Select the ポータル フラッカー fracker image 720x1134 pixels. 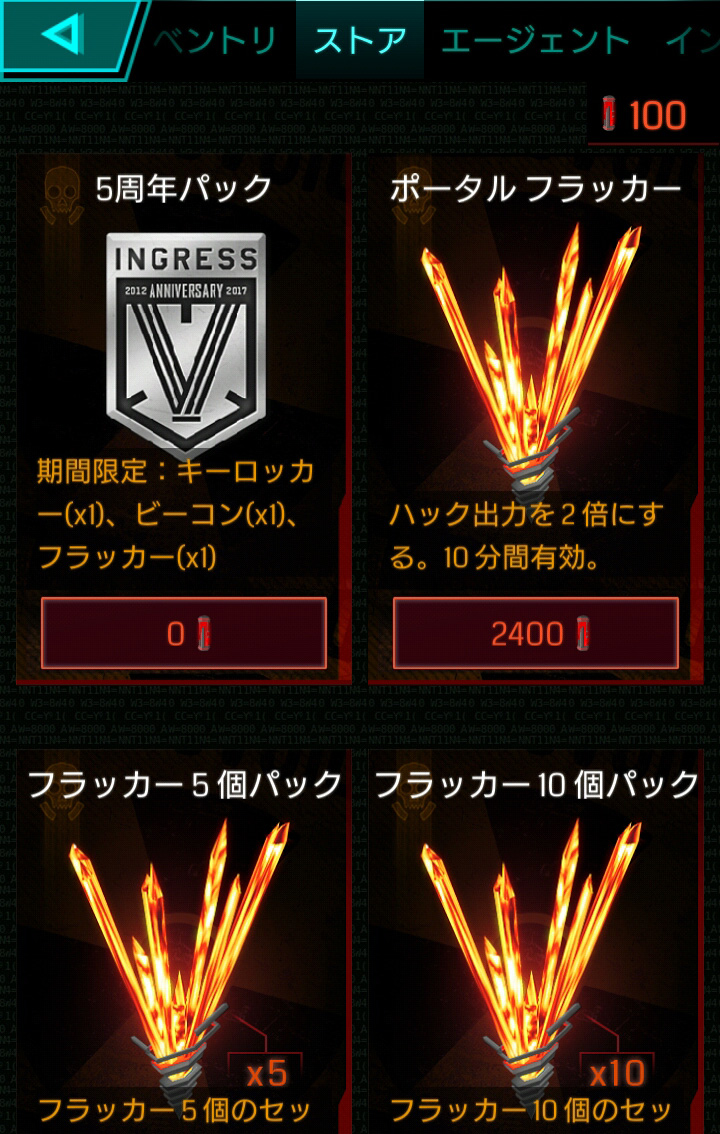(533, 358)
